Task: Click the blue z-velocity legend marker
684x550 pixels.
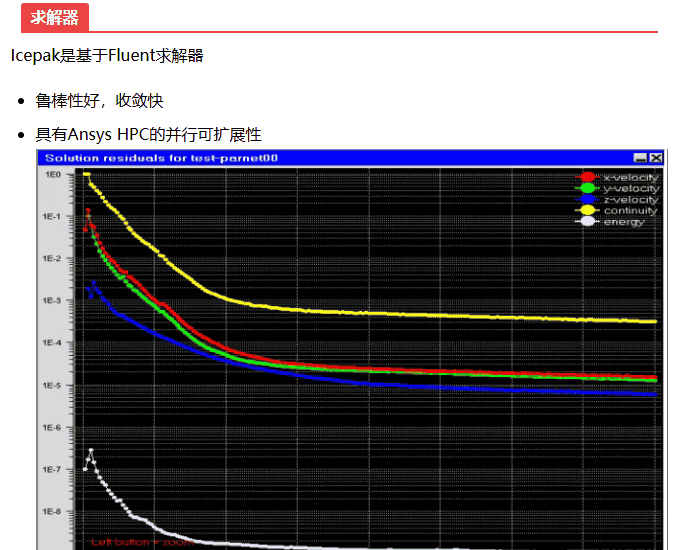Action: pos(587,199)
